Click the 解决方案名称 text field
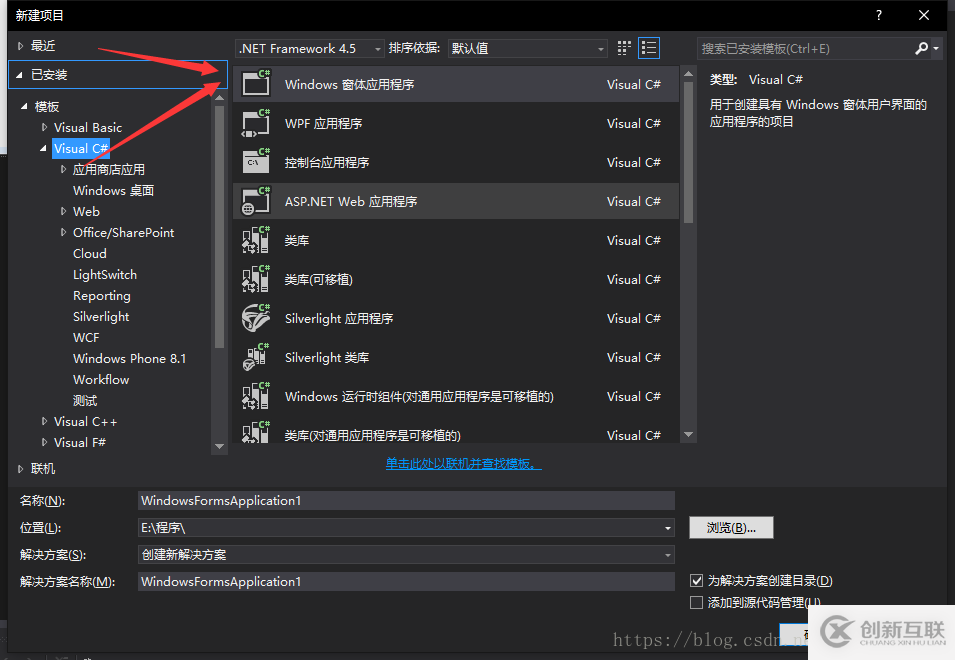Screen dimensions: 955x660 pos(406,581)
